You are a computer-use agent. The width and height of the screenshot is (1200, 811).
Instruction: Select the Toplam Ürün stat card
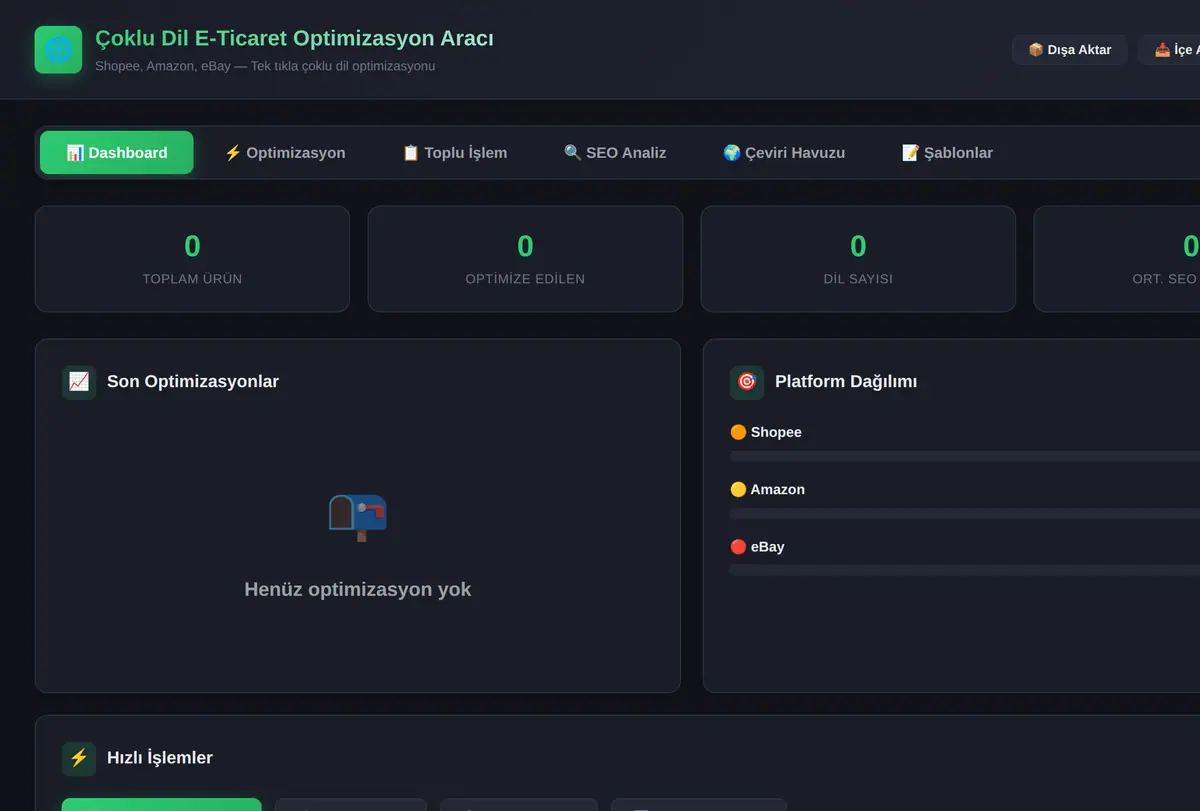pos(192,259)
